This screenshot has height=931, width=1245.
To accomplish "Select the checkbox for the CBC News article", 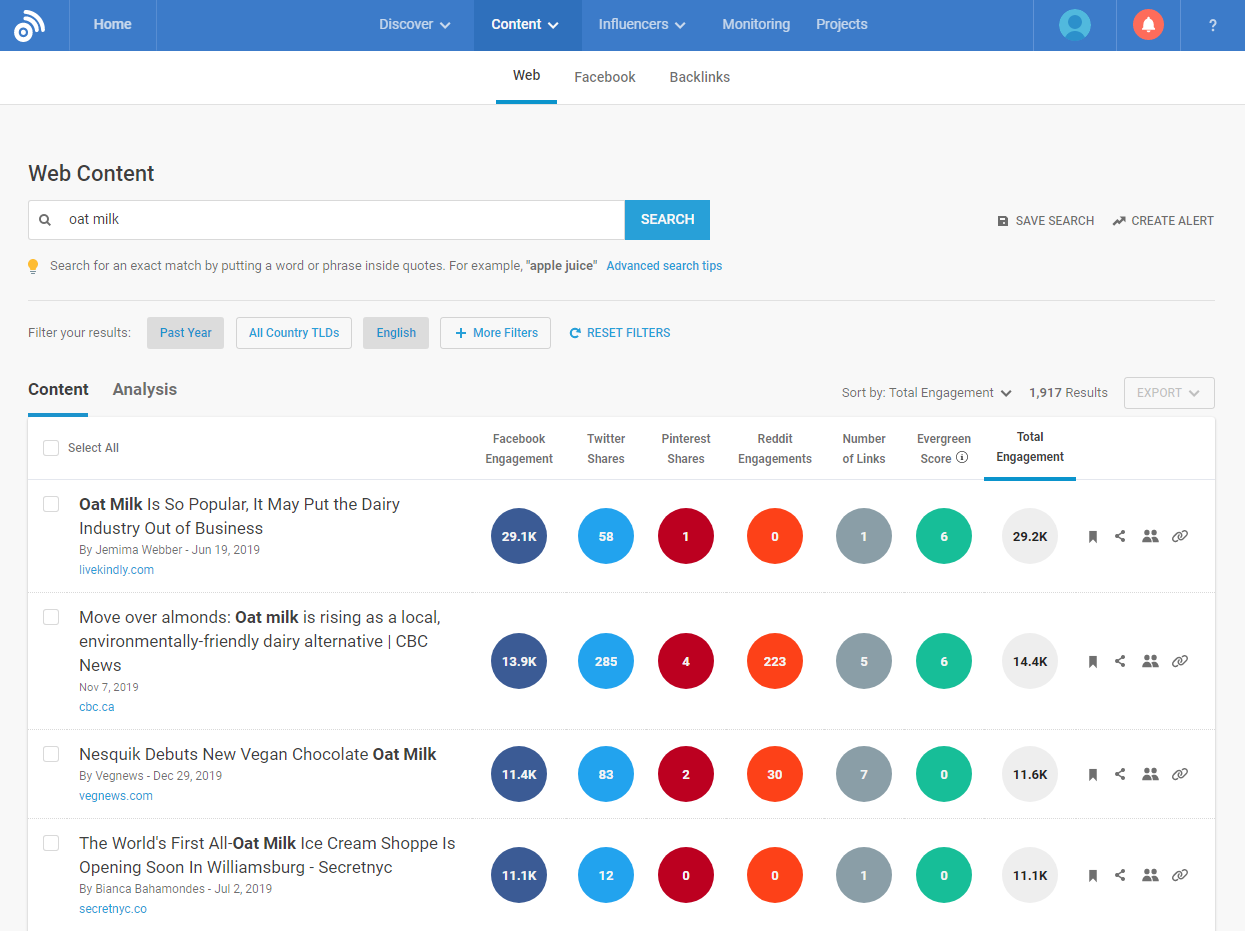I will (x=51, y=617).
